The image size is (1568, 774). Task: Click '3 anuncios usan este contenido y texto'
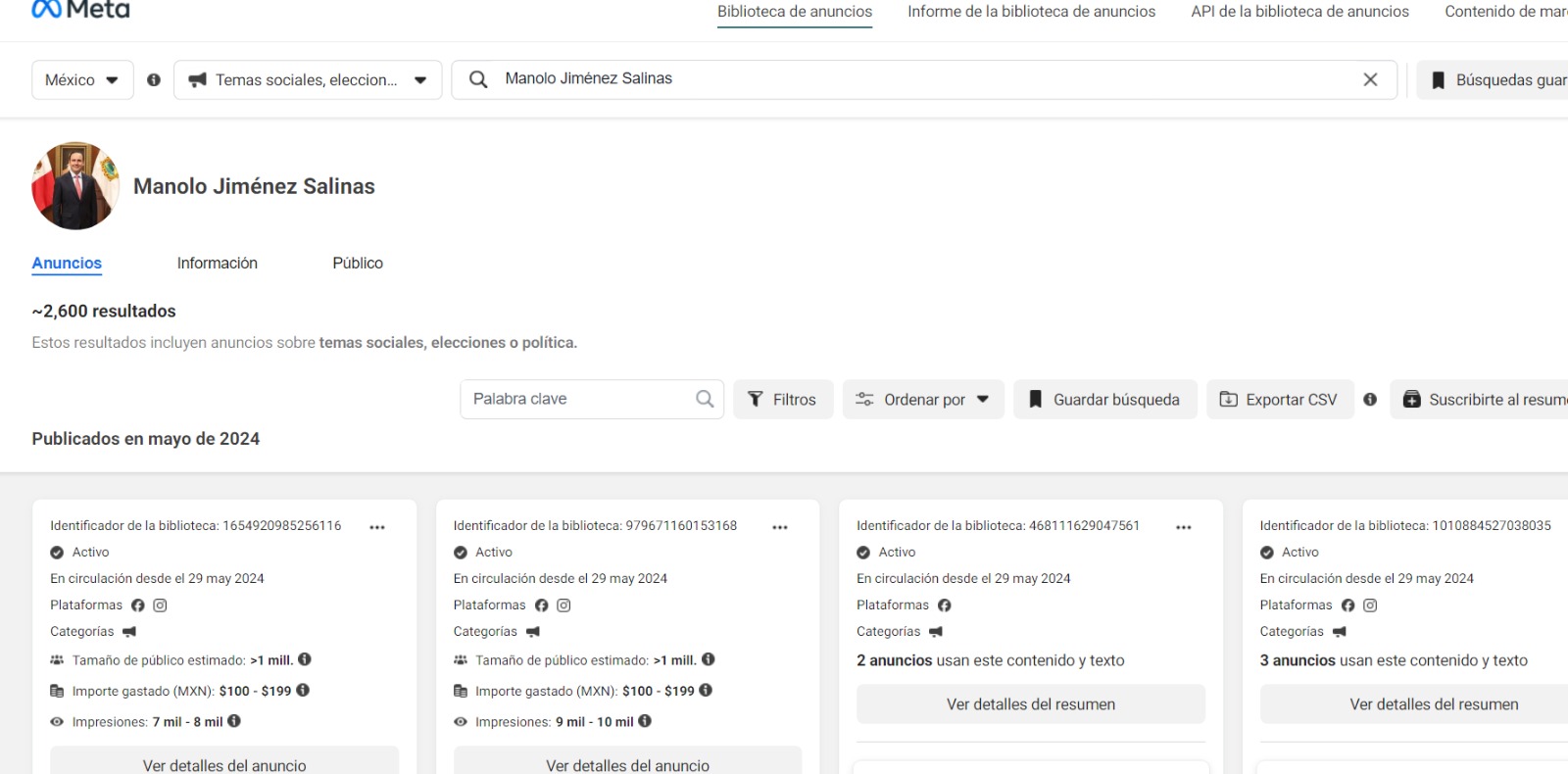(x=1394, y=660)
